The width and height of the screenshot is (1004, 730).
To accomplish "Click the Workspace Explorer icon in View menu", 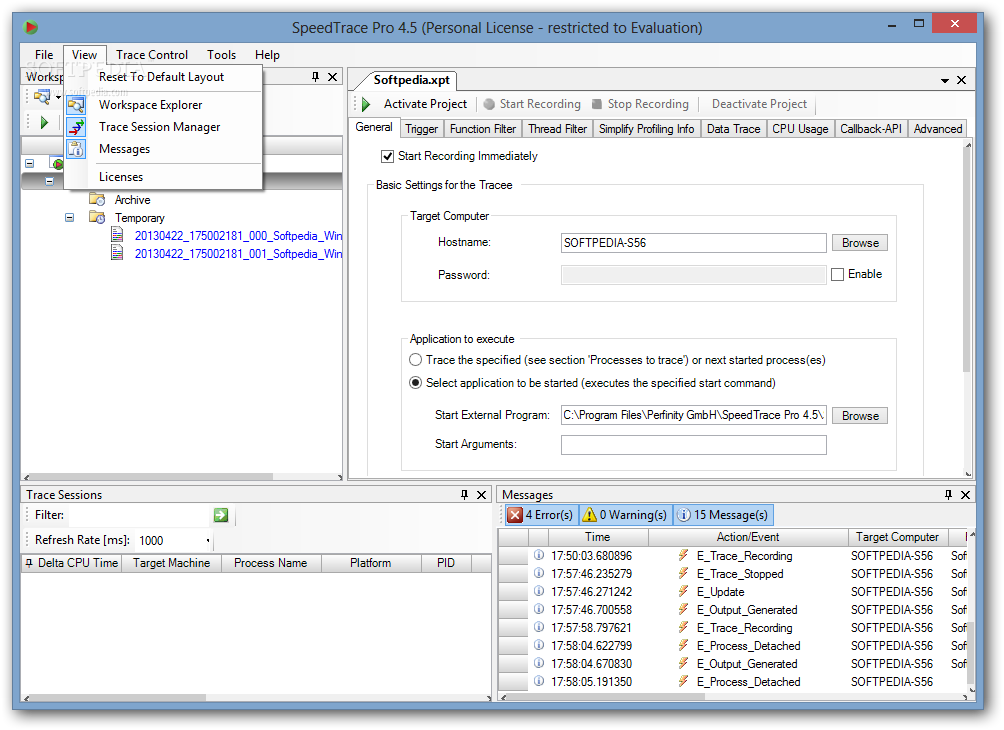I will click(76, 105).
